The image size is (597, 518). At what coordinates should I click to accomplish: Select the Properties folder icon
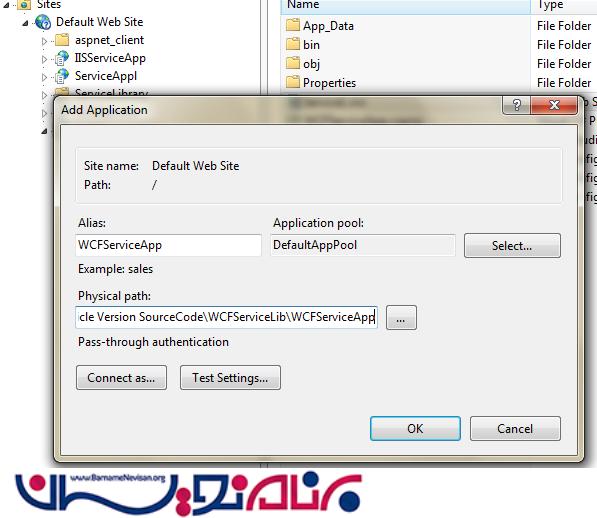(293, 82)
